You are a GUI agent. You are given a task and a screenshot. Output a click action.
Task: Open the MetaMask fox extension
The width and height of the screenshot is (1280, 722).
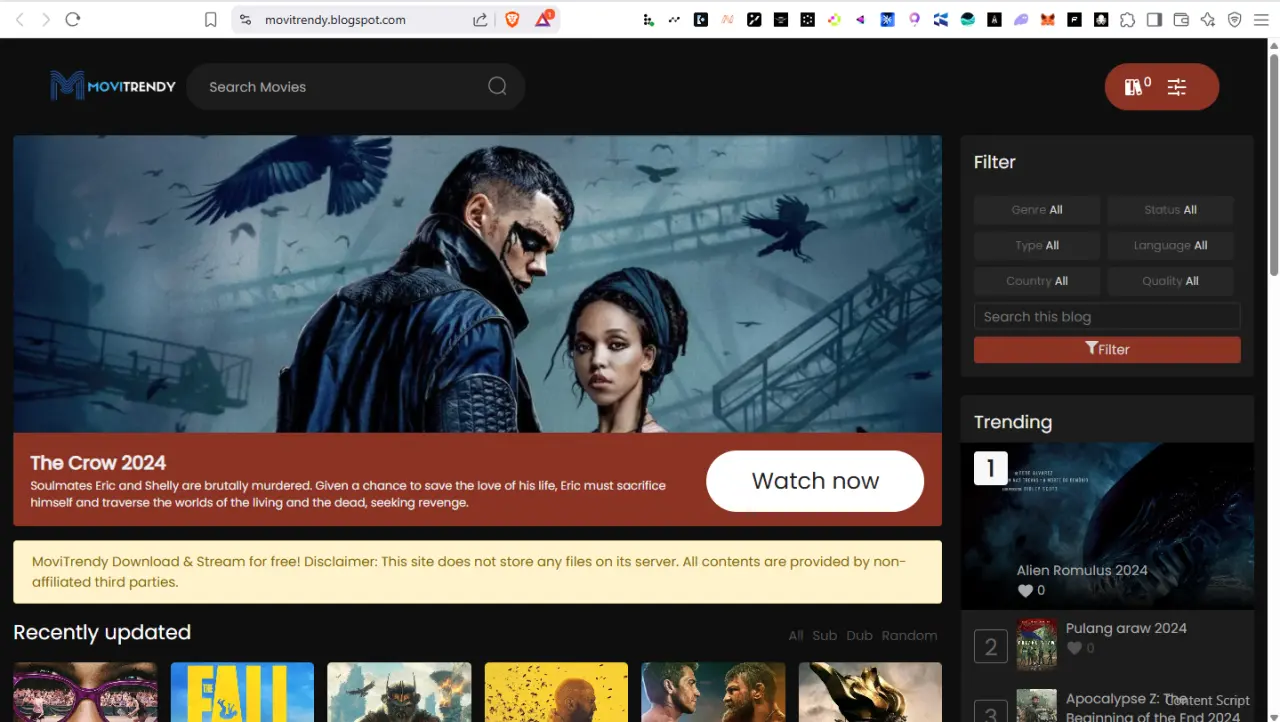pos(1048,19)
